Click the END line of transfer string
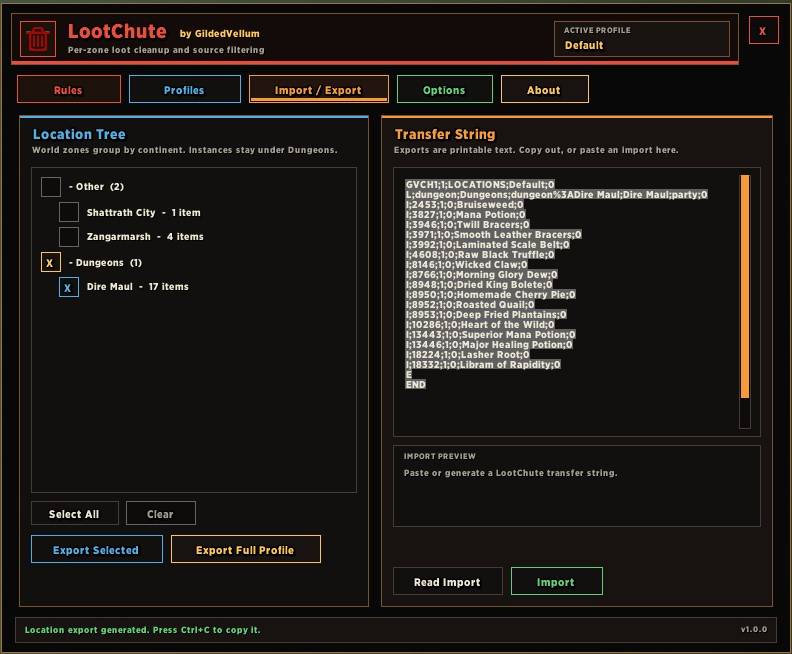The image size is (792, 654). pyautogui.click(x=416, y=384)
